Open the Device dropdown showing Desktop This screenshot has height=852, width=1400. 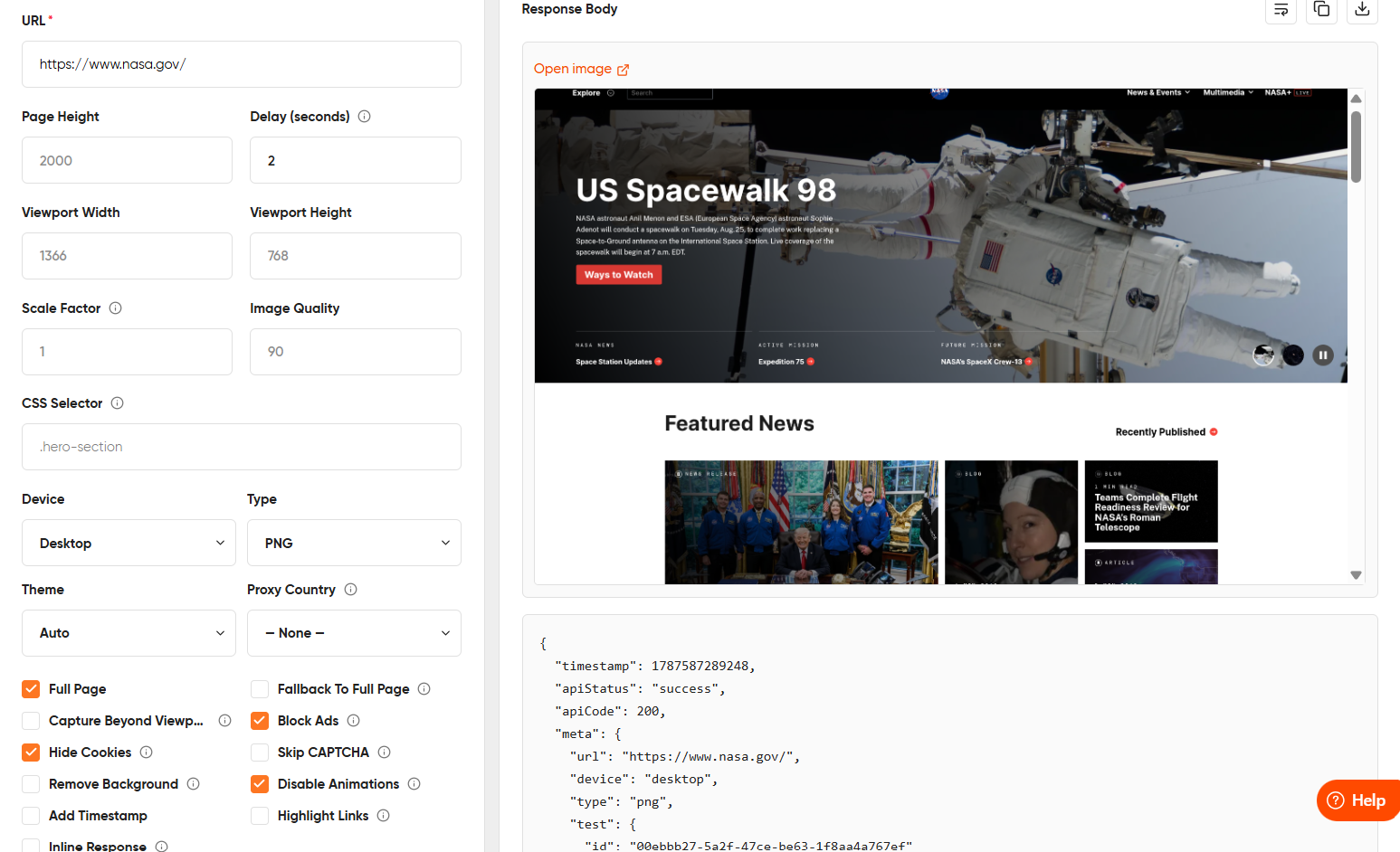click(x=129, y=543)
